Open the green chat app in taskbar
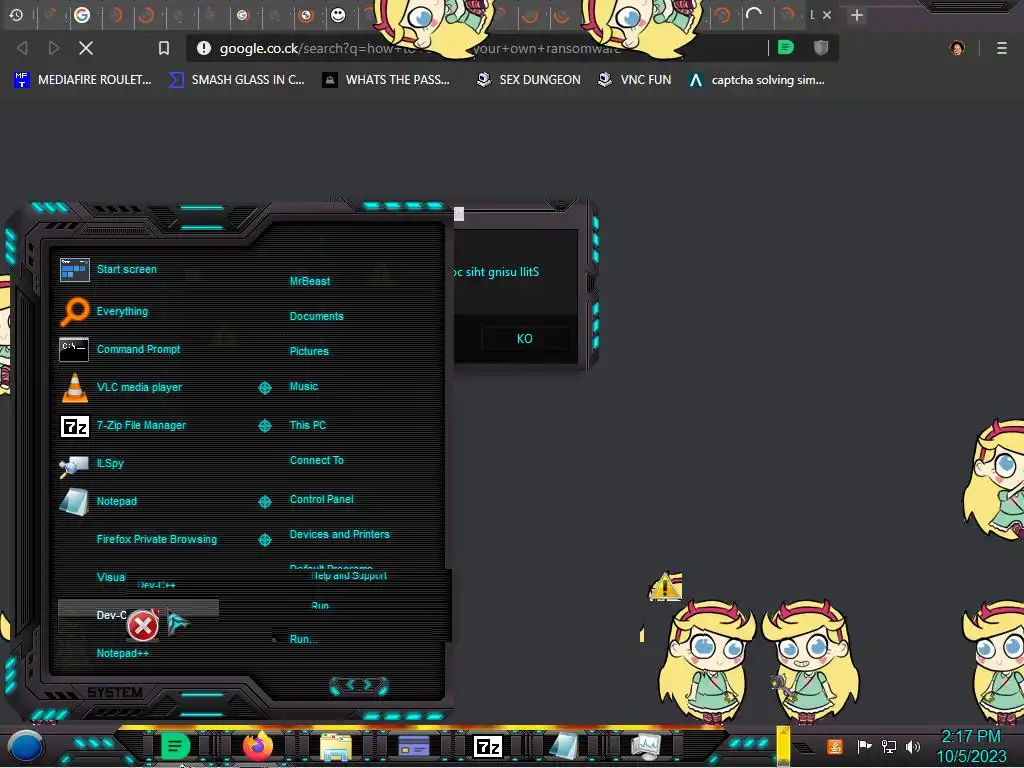The image size is (1024, 768). click(x=174, y=746)
